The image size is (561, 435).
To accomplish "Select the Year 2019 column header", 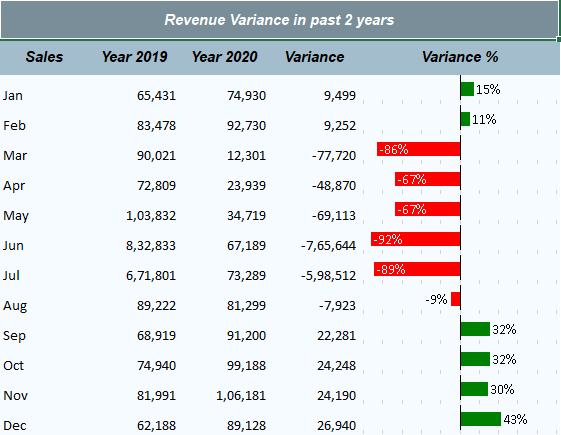I will [x=135, y=57].
